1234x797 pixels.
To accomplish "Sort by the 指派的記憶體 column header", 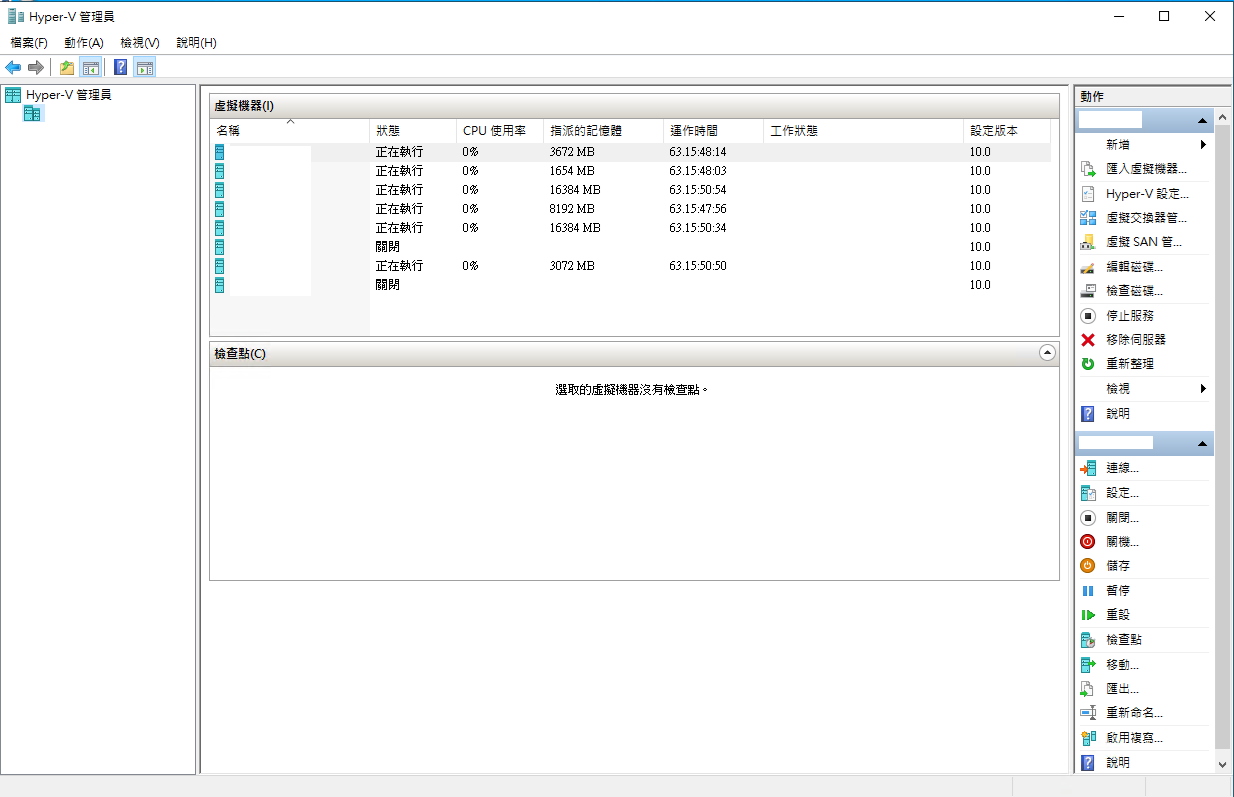I will [603, 131].
